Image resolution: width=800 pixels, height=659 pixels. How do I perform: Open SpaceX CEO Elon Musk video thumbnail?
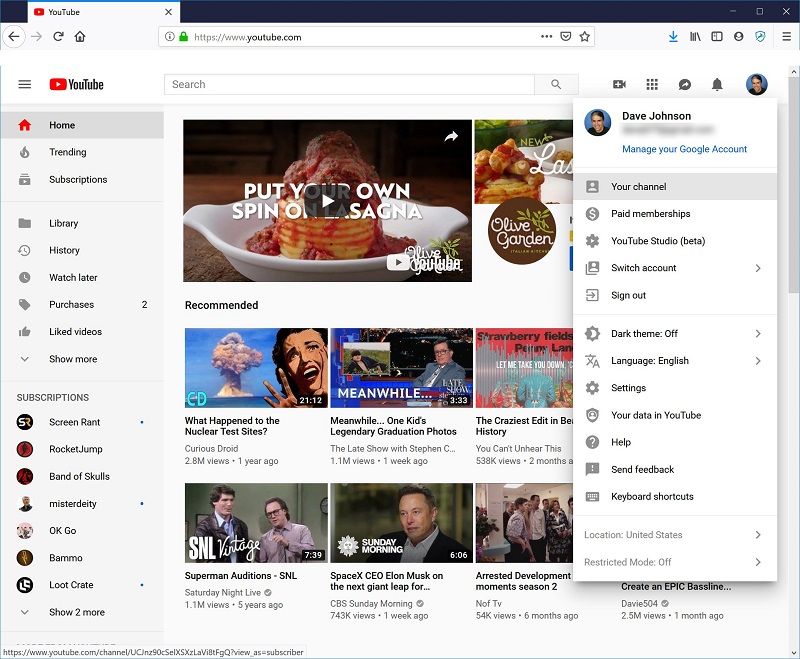[402, 523]
